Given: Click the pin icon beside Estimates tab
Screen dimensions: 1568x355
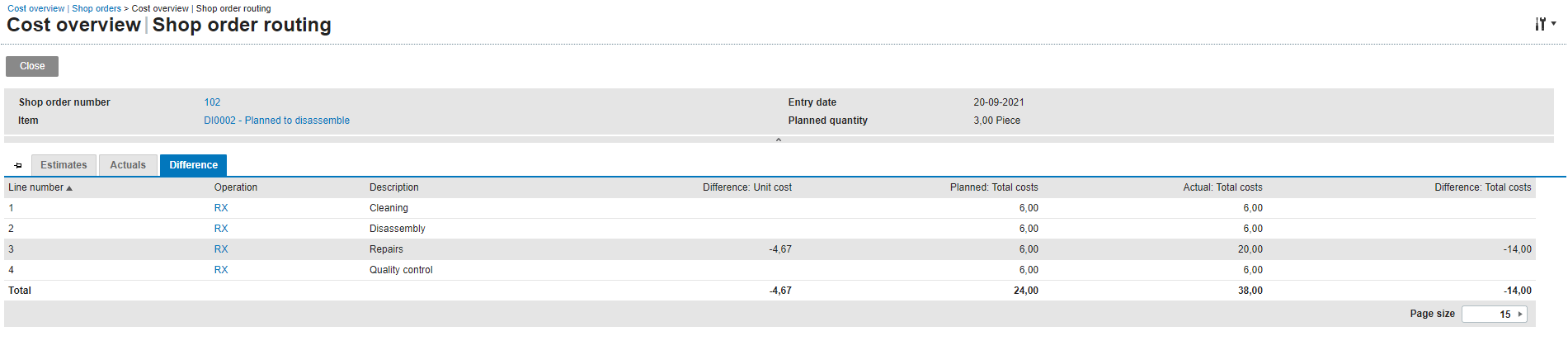Looking at the screenshot, I should click(18, 166).
